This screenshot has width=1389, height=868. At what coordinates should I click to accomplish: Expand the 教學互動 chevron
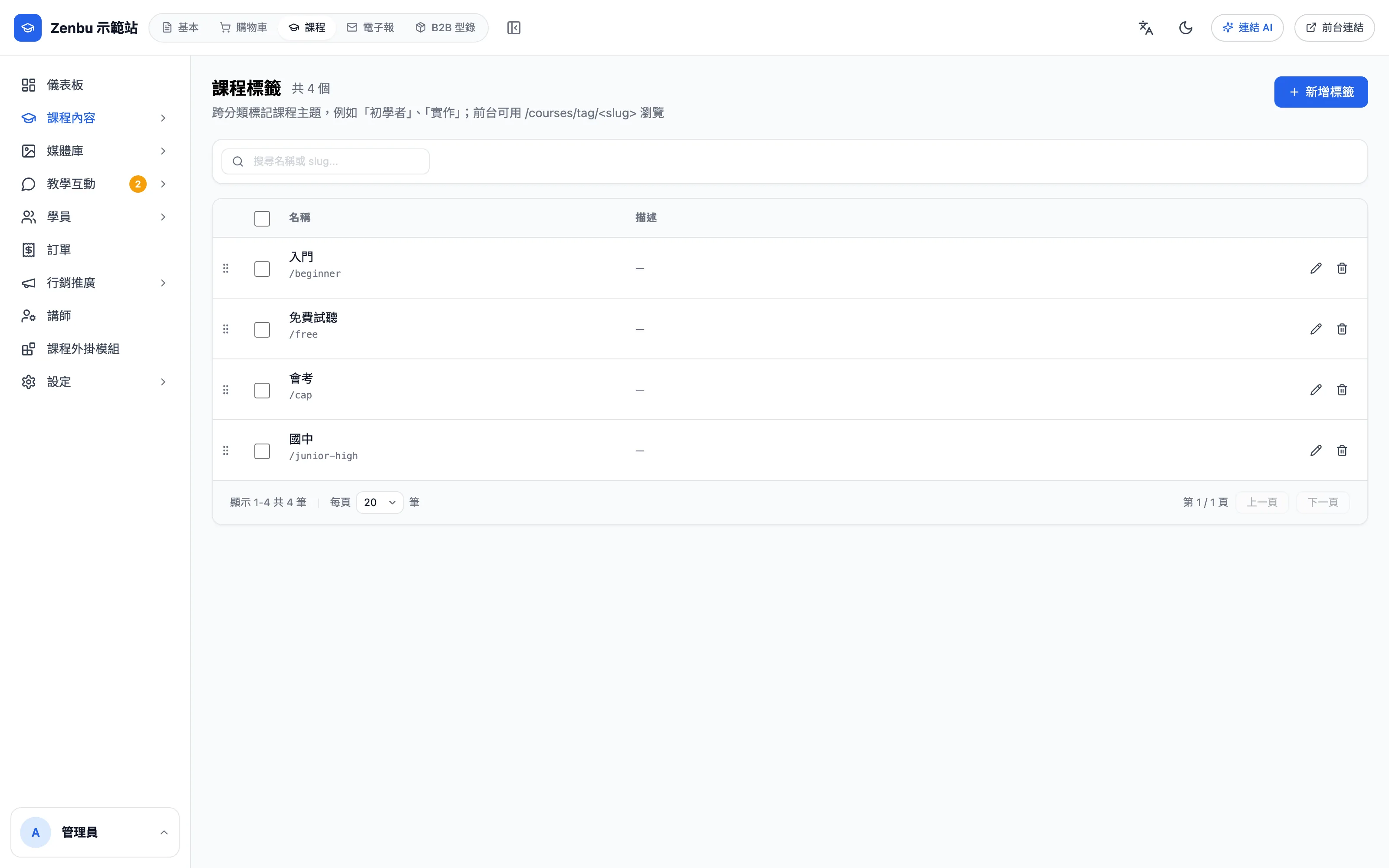click(x=163, y=184)
